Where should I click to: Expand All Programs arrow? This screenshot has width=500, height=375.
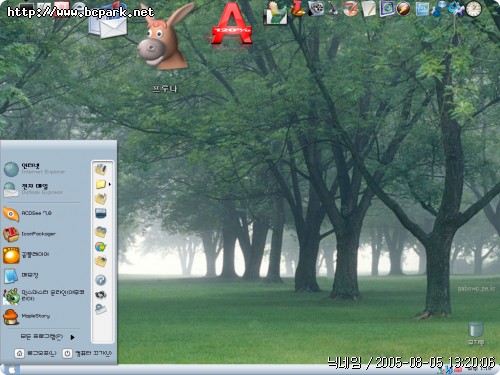[73, 337]
